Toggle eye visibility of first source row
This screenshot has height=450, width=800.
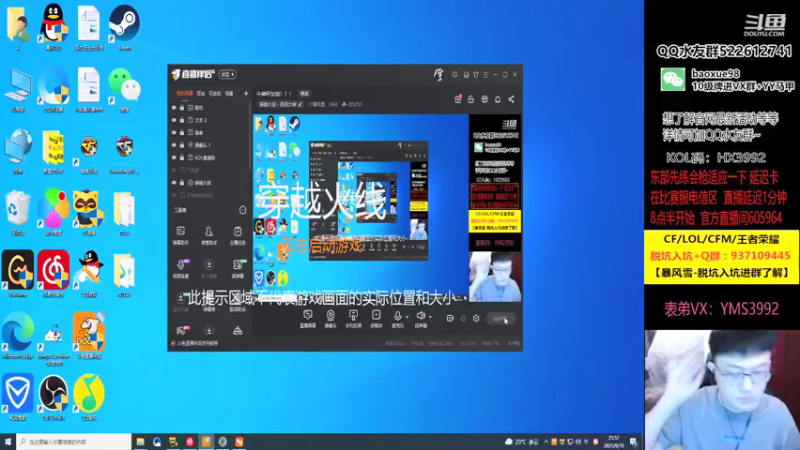point(174,108)
